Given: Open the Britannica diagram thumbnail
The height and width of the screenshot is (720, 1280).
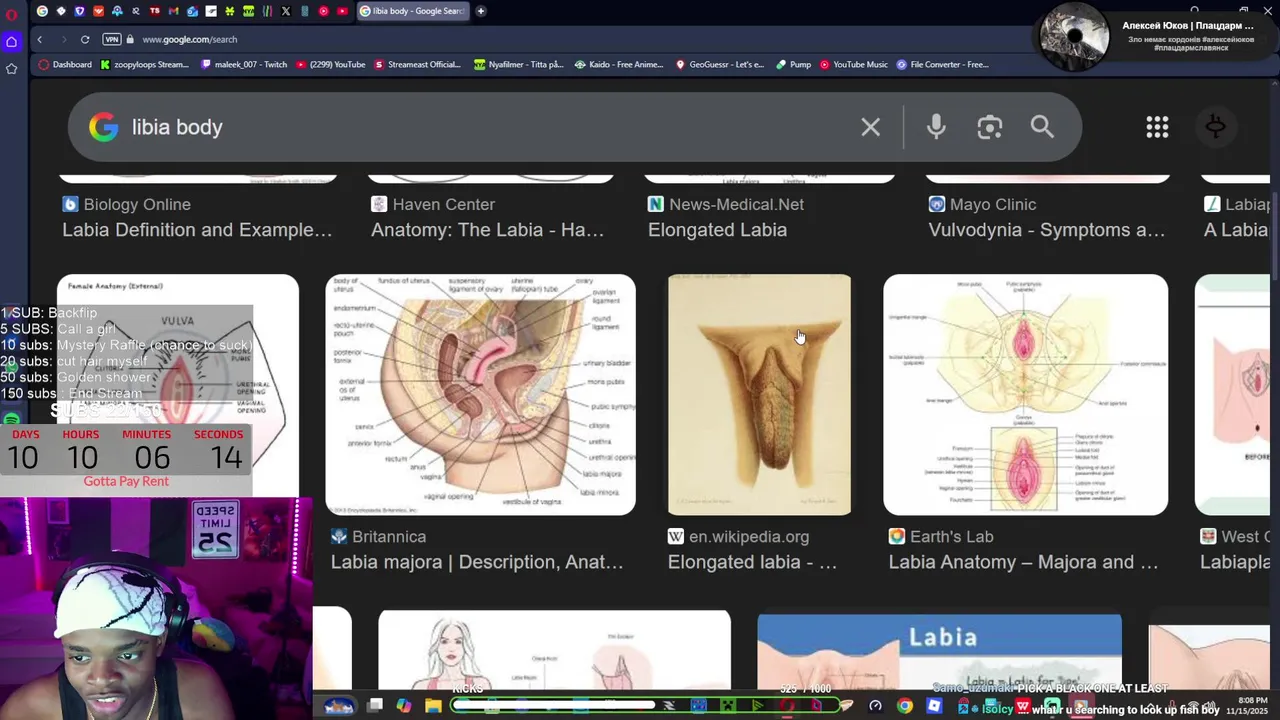Looking at the screenshot, I should click(480, 395).
